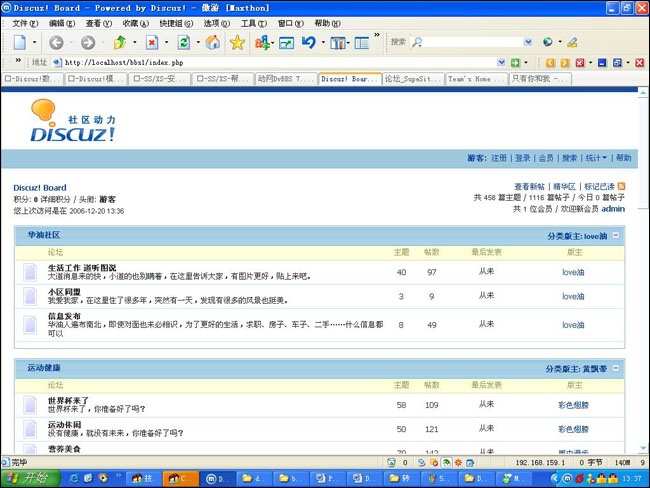The height and width of the screenshot is (488, 650).
Task: Open the 查看(V) menu
Action: (x=99, y=24)
